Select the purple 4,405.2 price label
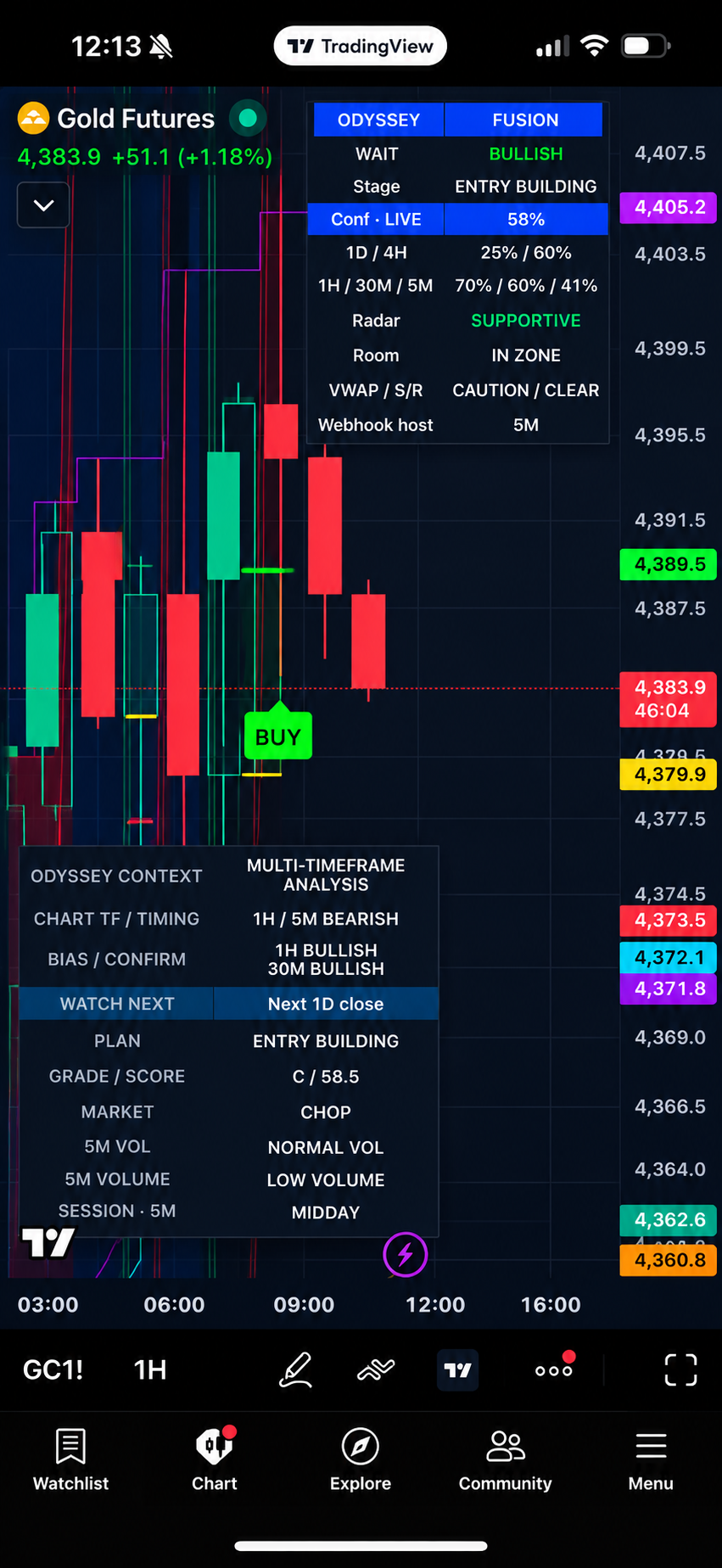This screenshot has height=1568, width=722. [669, 207]
